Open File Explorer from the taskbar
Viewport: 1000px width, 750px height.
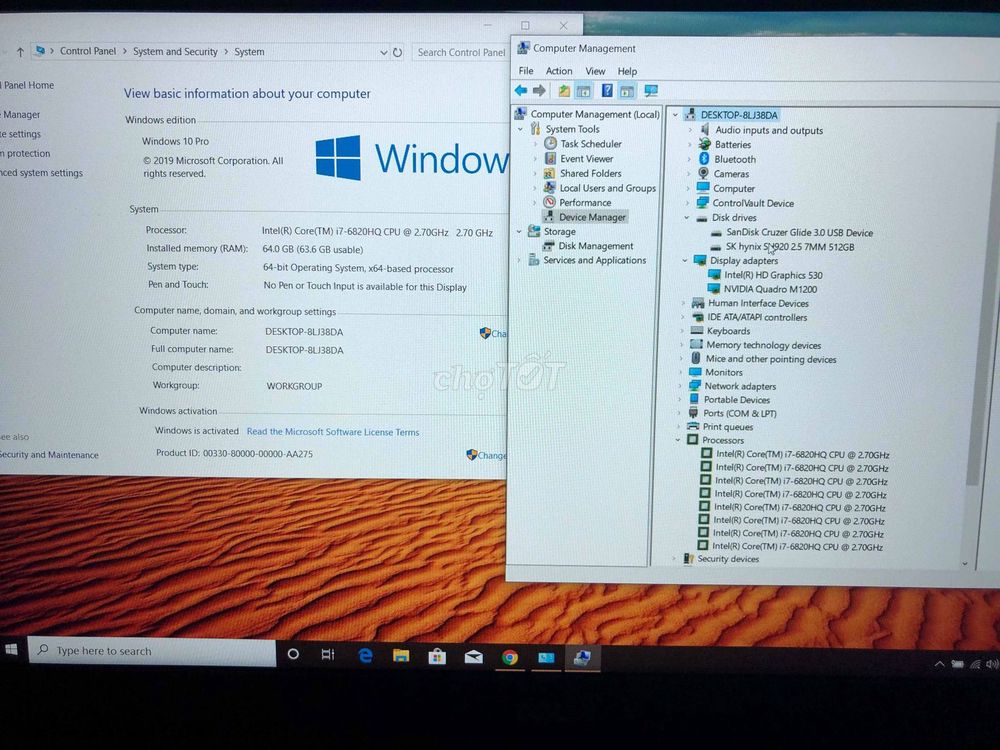tap(401, 655)
